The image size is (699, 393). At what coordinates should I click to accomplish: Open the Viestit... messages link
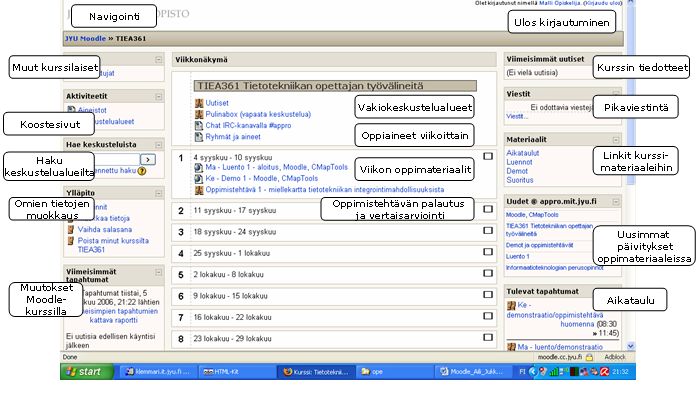pos(517,116)
